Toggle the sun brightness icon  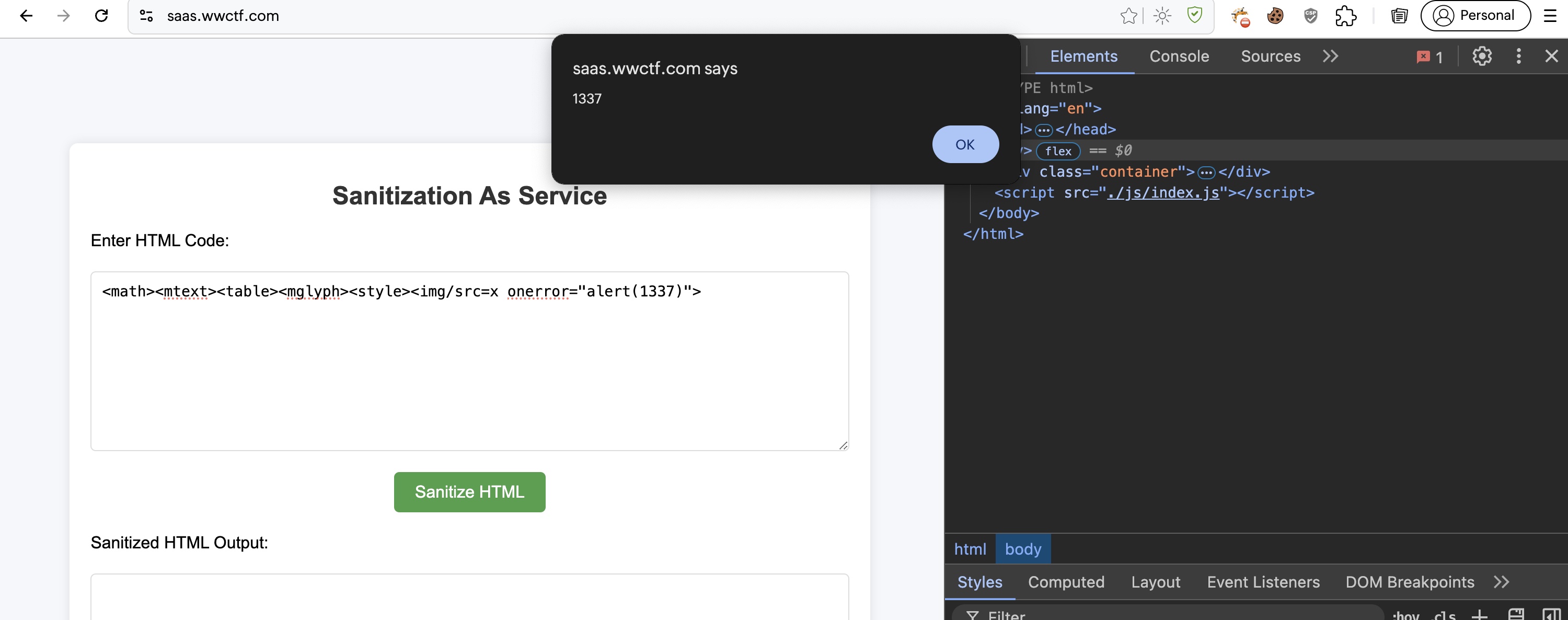(1162, 16)
